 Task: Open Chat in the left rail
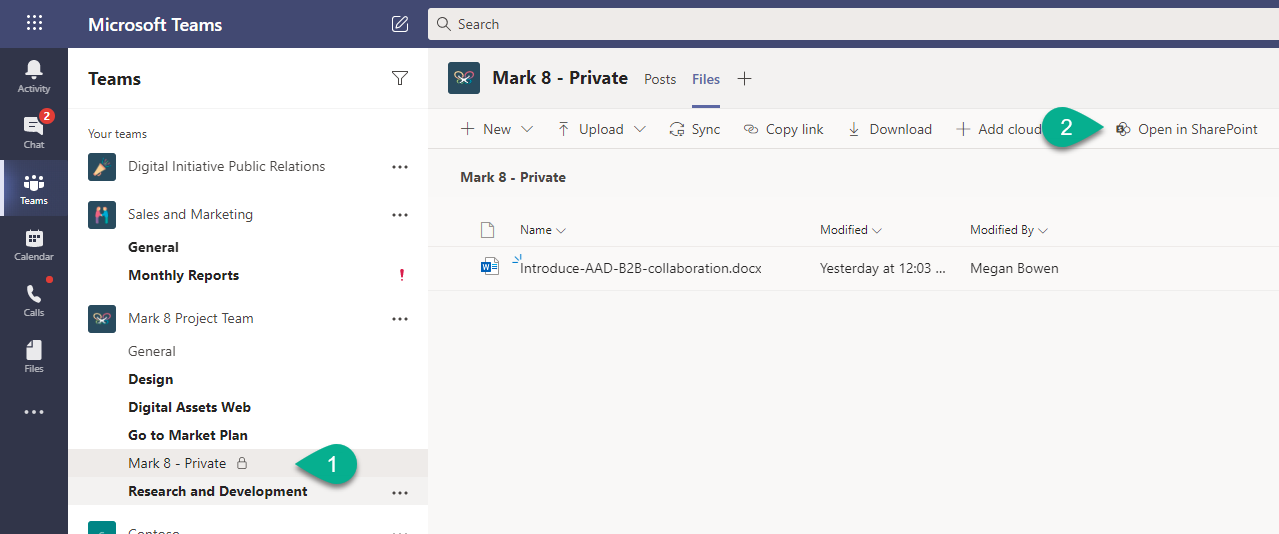34,132
